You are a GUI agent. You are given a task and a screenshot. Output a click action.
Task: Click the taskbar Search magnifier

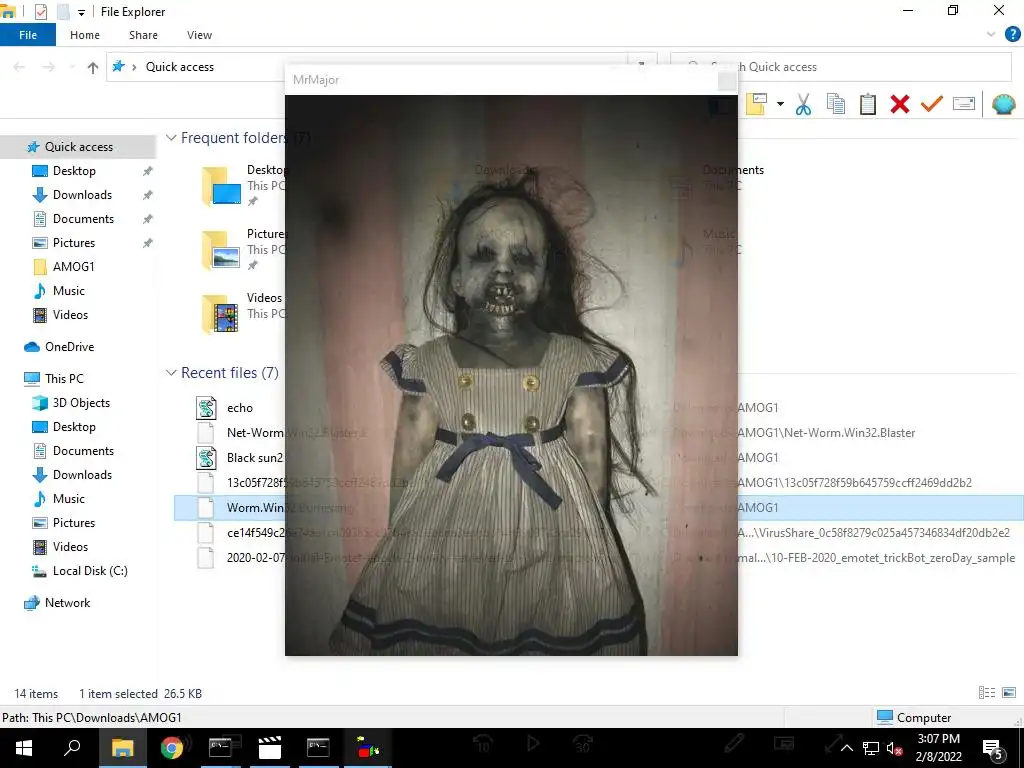click(72, 748)
